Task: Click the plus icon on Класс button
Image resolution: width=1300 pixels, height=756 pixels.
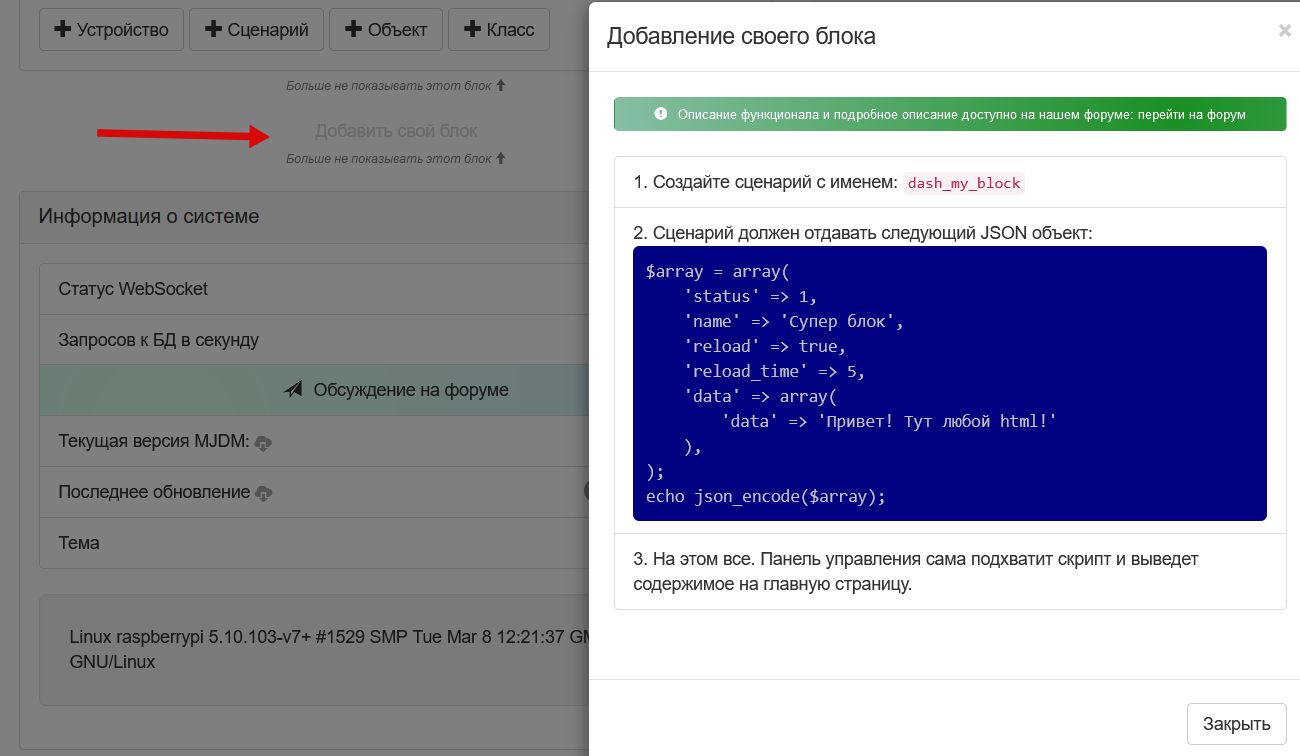Action: pyautogui.click(x=472, y=30)
